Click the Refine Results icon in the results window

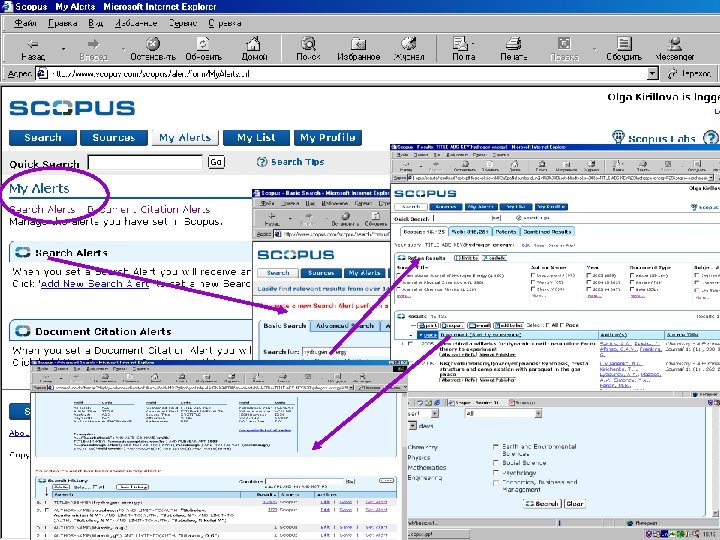[401, 258]
